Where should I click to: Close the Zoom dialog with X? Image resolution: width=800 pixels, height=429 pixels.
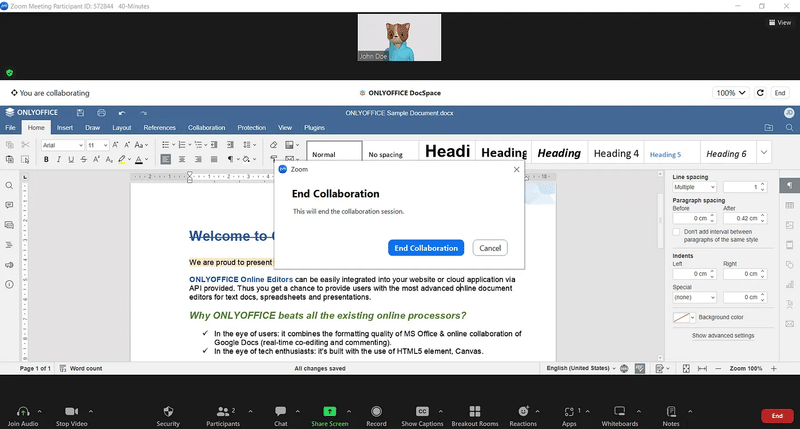[x=516, y=169]
